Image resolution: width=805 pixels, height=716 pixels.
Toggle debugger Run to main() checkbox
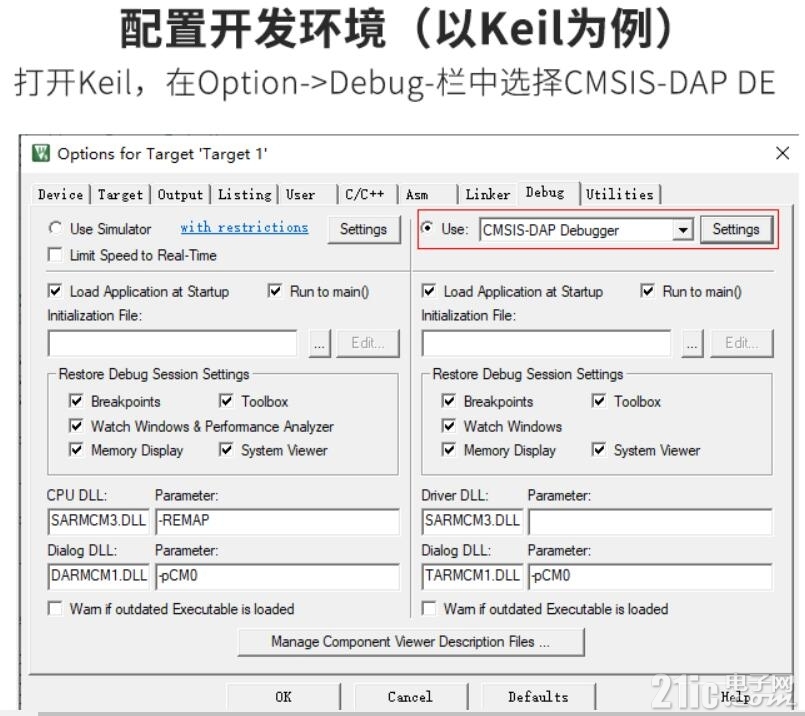tap(647, 291)
